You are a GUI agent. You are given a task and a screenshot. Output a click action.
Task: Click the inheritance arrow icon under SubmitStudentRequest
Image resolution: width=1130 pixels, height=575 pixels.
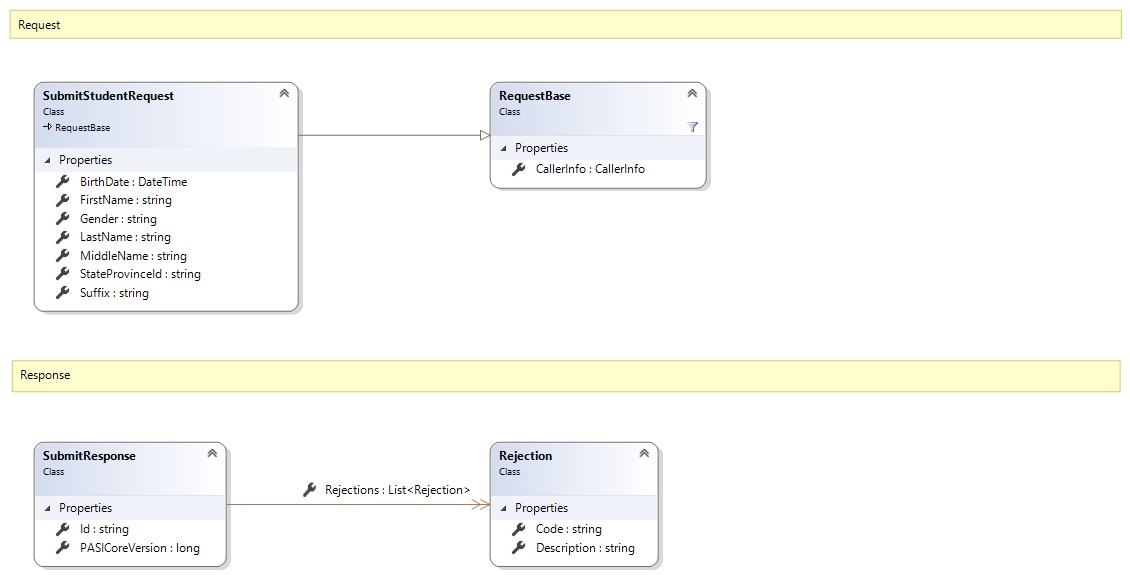pos(48,128)
